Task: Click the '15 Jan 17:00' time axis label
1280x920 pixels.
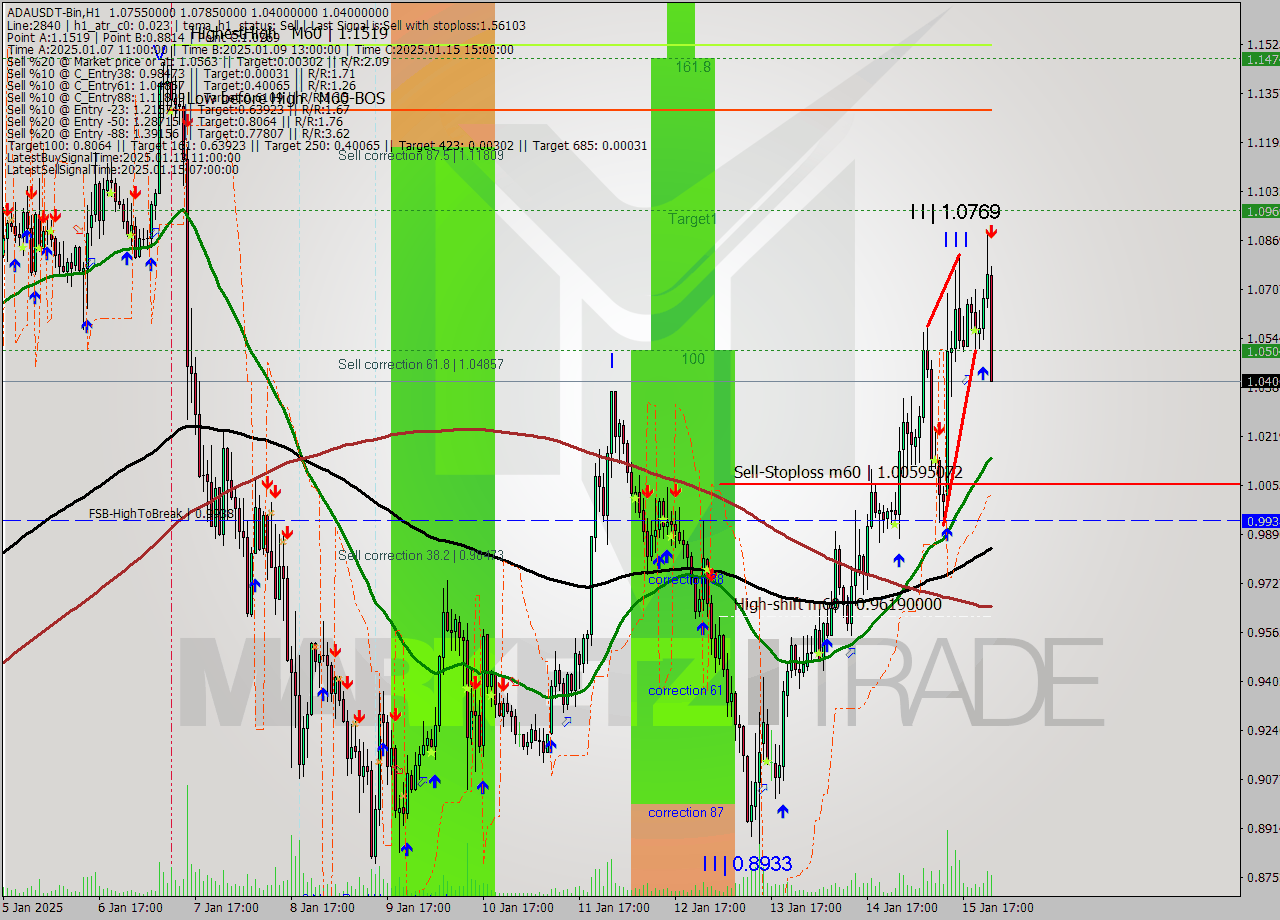Action: click(997, 908)
